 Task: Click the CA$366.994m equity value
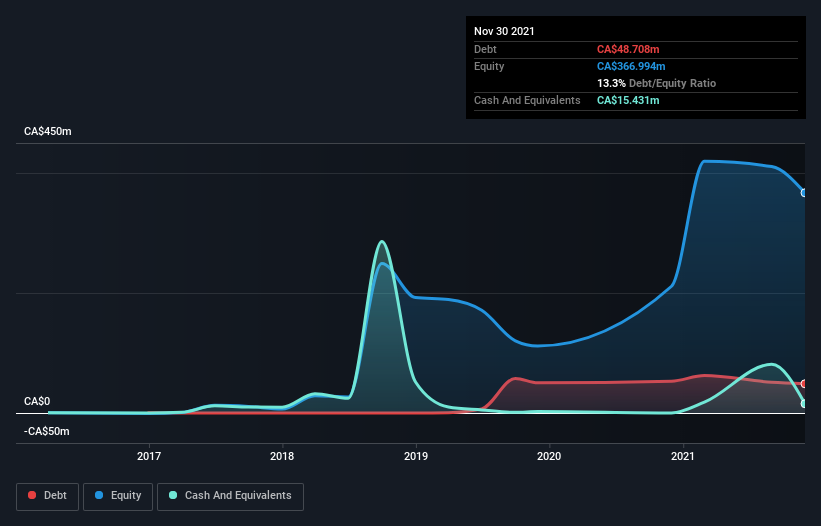pos(631,66)
